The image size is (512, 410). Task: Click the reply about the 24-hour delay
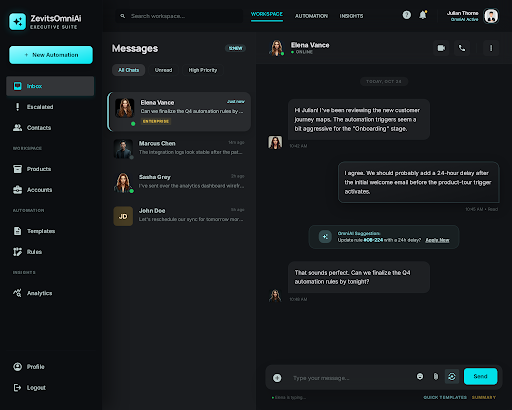coord(419,182)
